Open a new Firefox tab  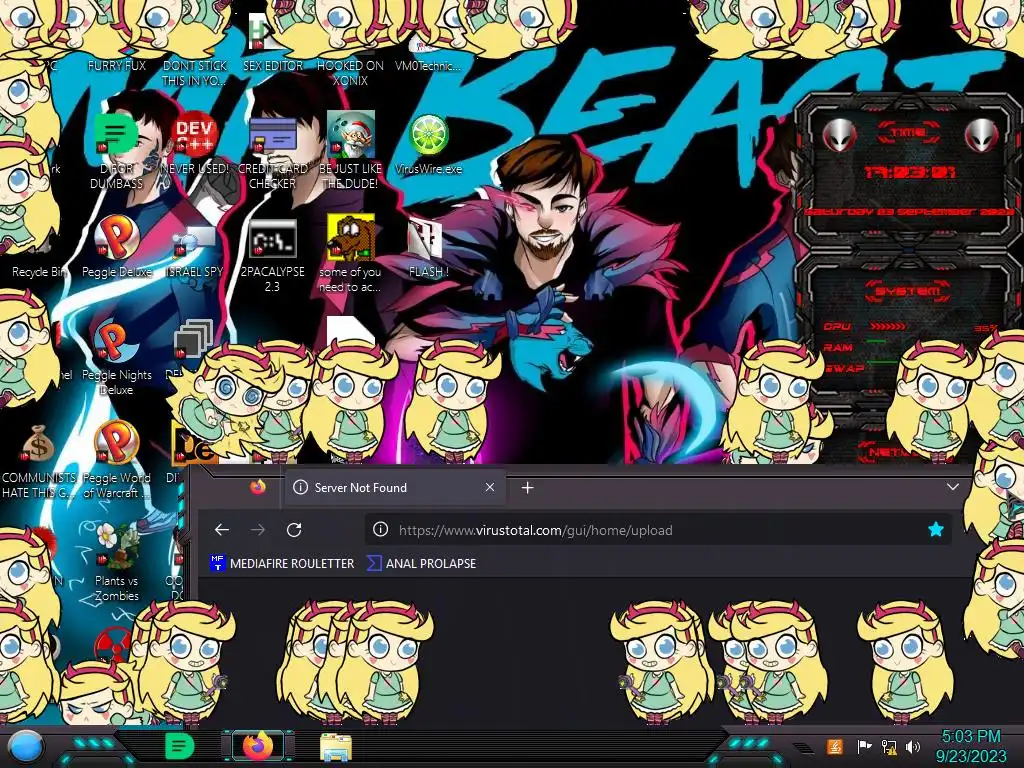click(x=528, y=487)
